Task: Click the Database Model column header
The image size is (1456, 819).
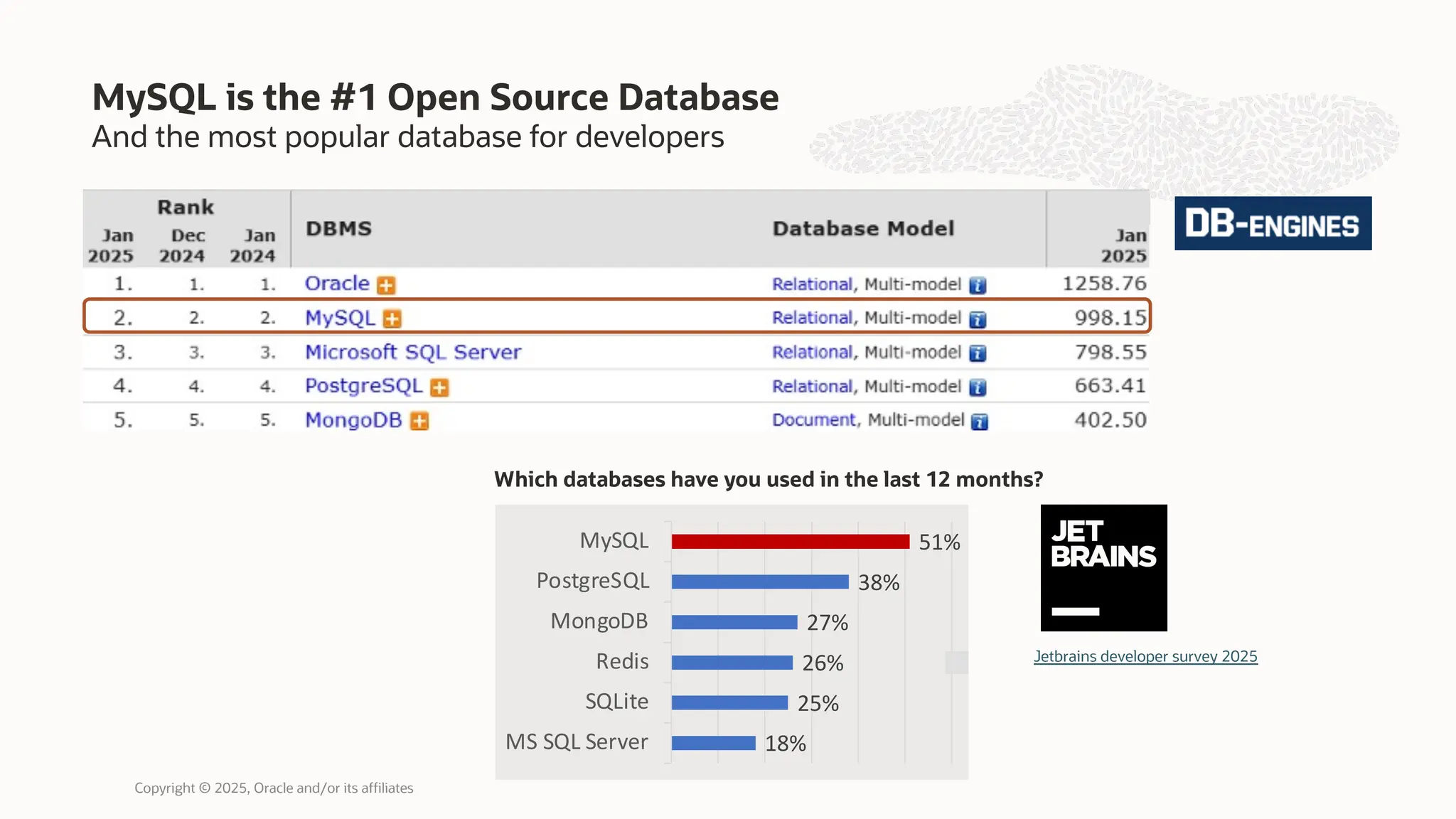Action: [x=863, y=228]
